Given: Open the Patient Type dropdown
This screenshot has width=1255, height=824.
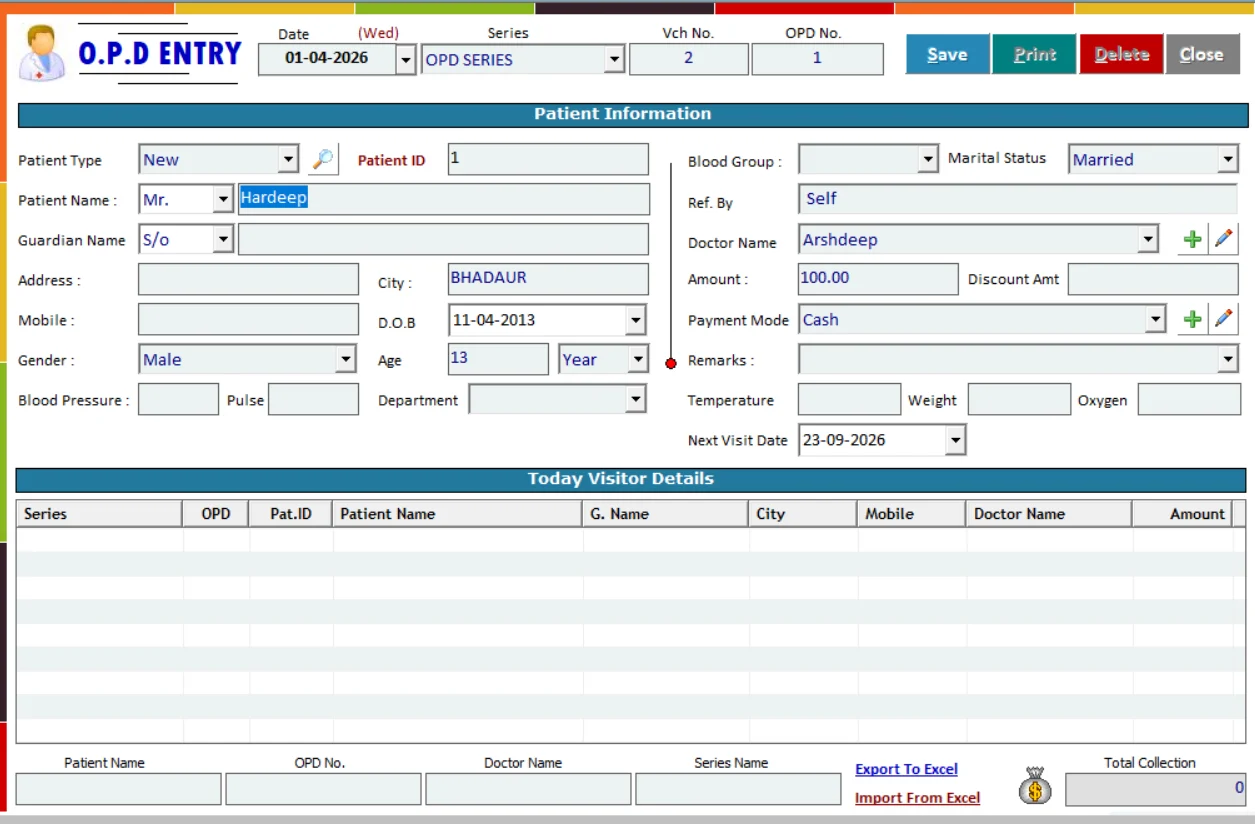Looking at the screenshot, I should (x=288, y=159).
